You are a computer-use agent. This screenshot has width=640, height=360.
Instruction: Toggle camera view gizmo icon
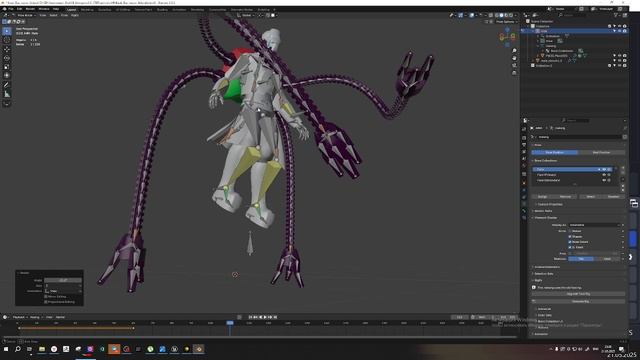[514, 65]
